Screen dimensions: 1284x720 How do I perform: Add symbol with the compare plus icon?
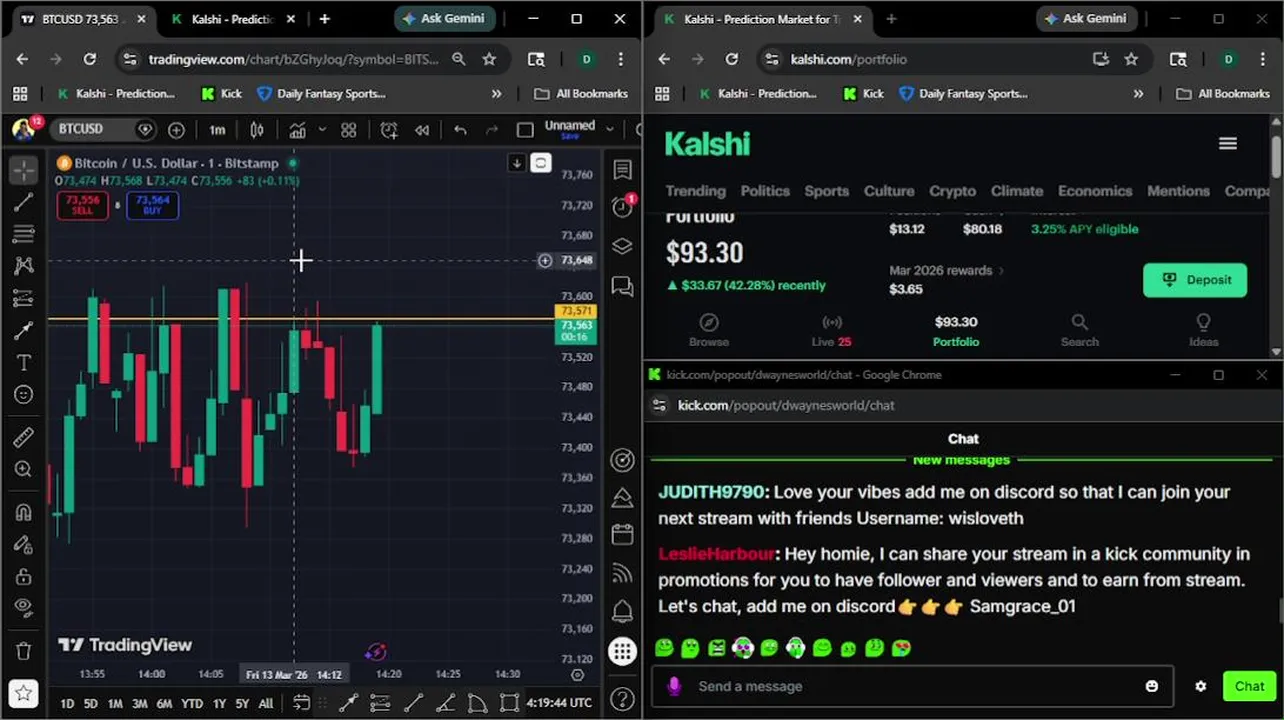click(x=176, y=130)
